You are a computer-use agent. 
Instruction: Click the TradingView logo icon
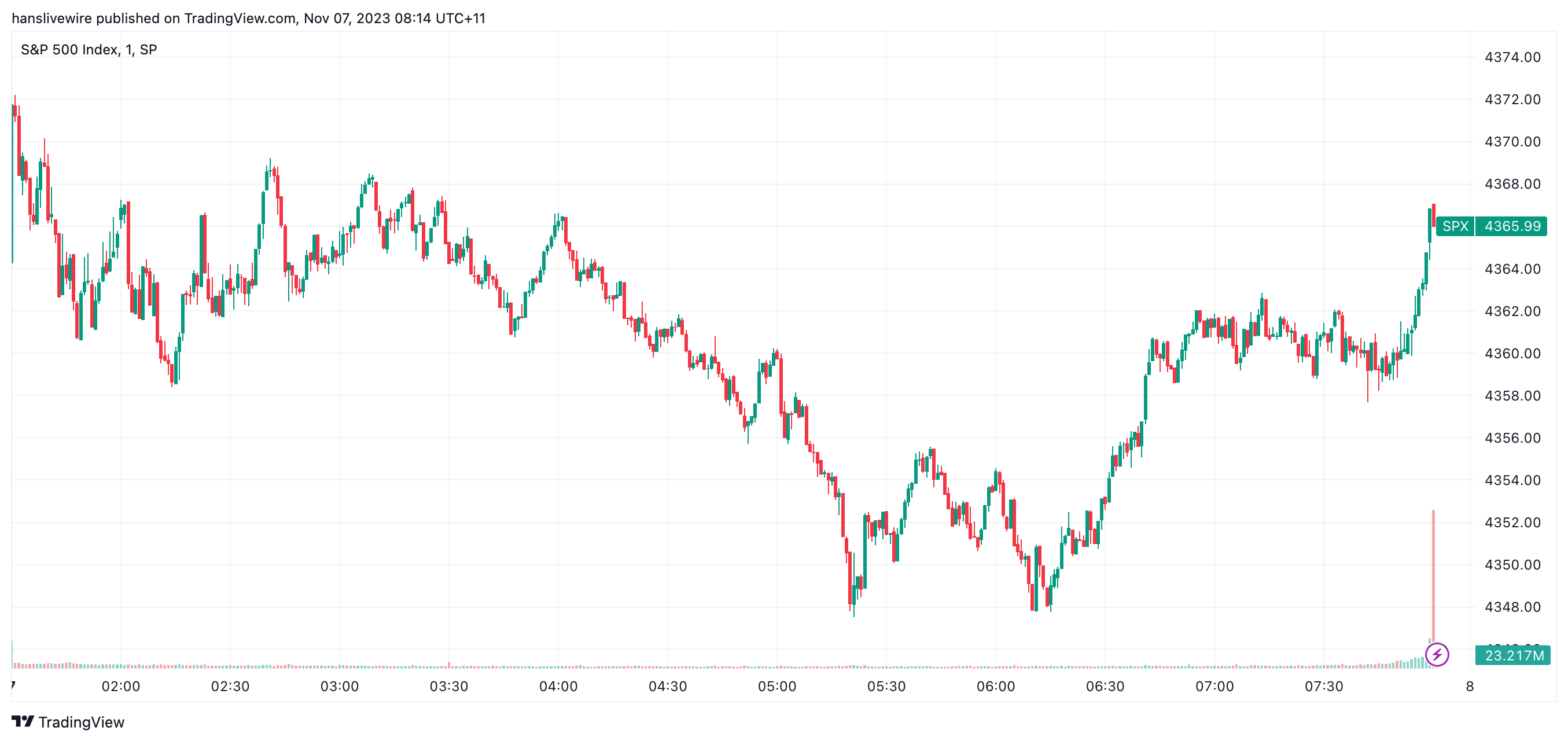click(x=23, y=721)
